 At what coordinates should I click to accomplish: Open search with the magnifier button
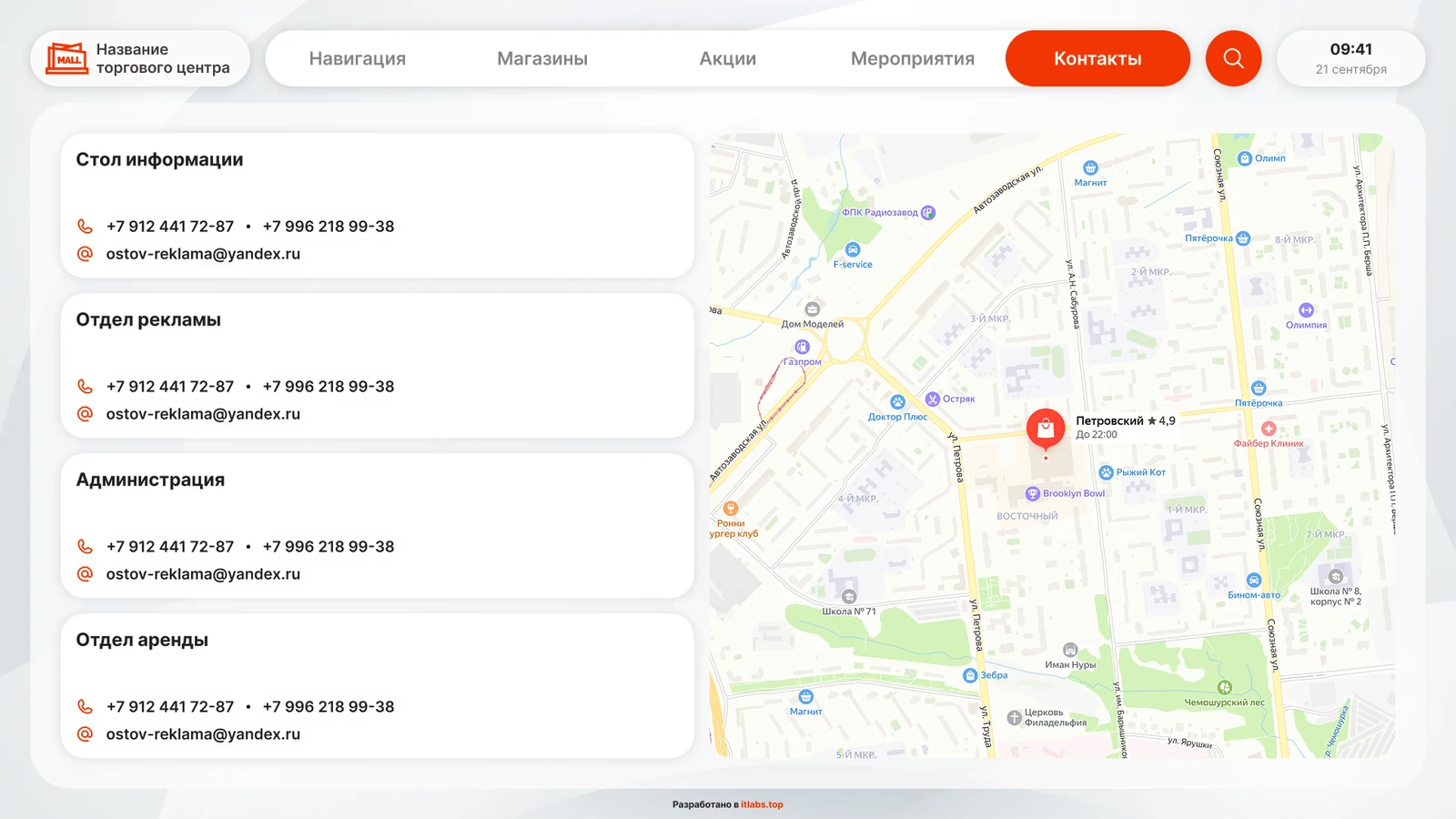(1233, 58)
